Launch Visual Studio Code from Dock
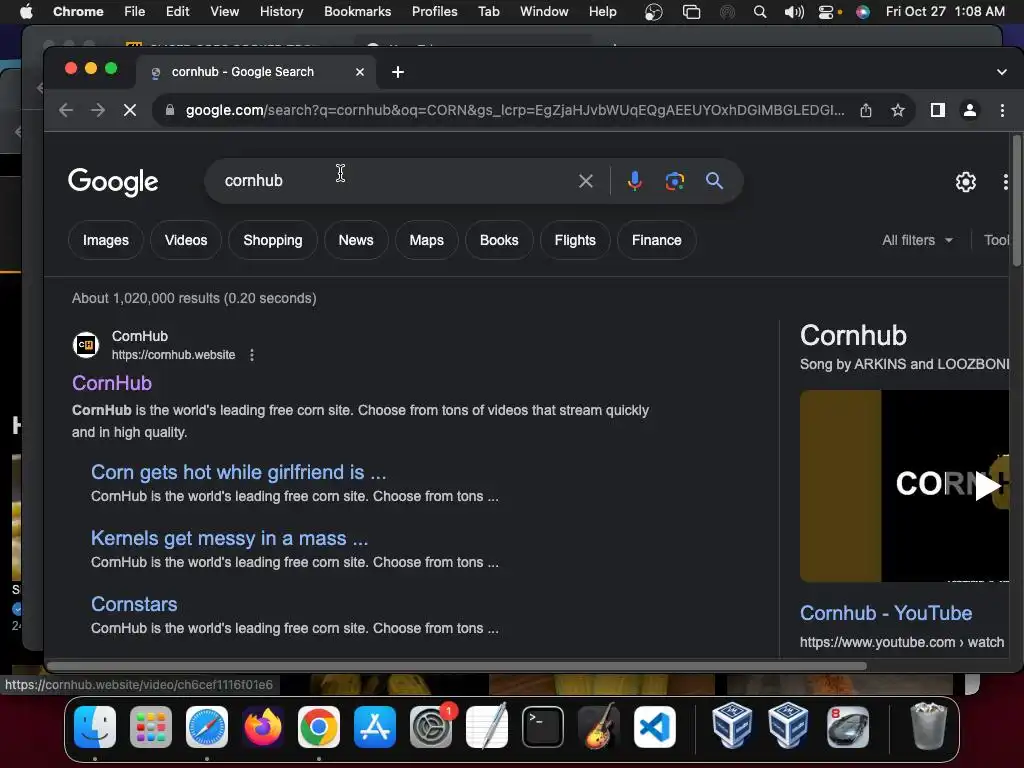Viewport: 1024px width, 768px height. (655, 727)
